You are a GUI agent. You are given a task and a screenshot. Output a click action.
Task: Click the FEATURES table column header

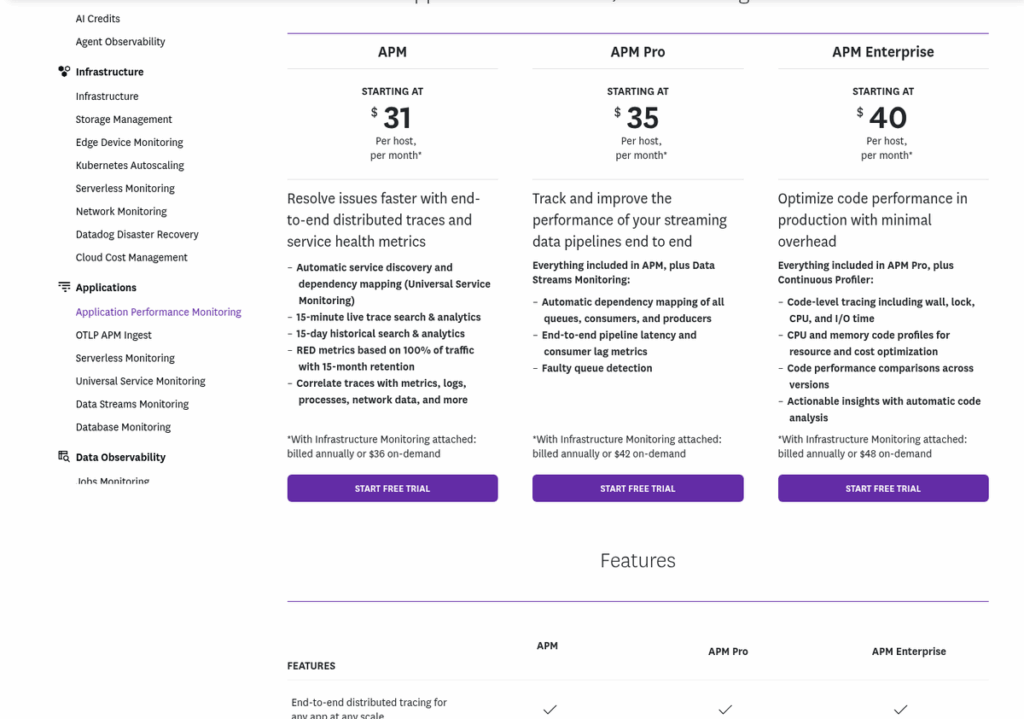(x=312, y=665)
